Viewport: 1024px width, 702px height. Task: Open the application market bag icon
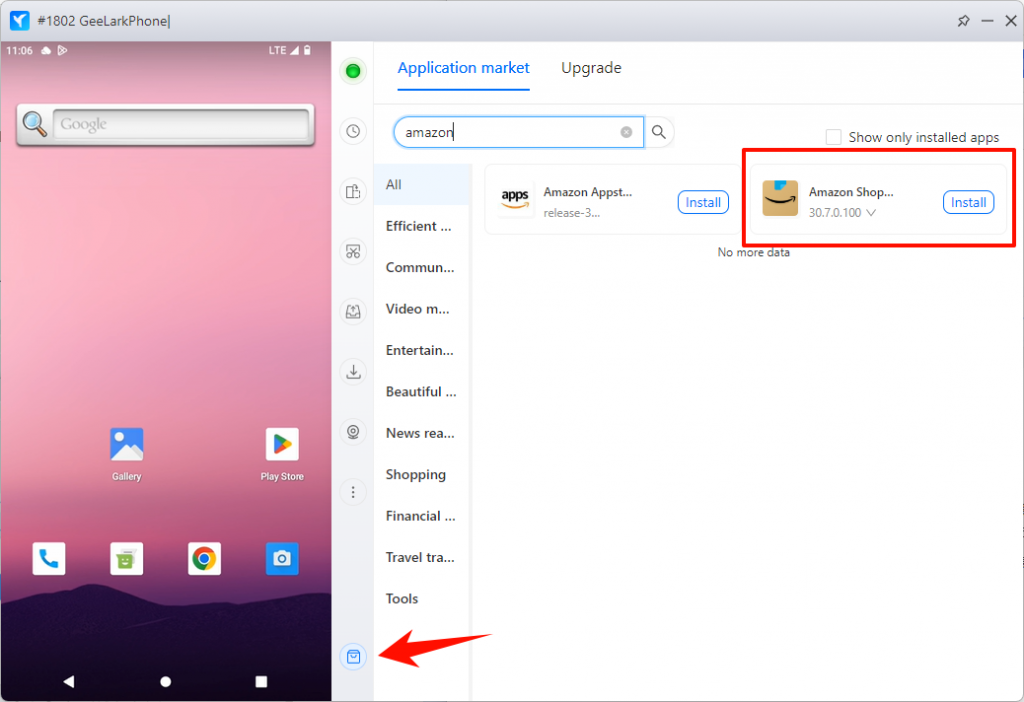(353, 656)
